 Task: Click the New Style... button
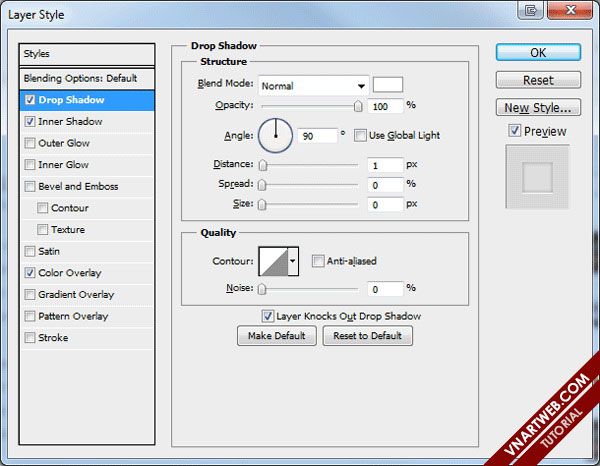(538, 107)
